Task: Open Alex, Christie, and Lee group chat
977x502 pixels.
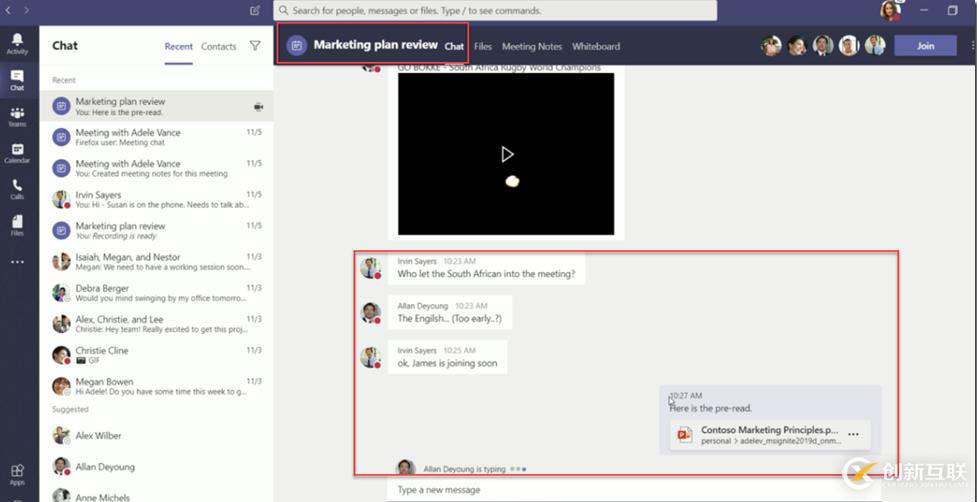Action: [x=156, y=324]
